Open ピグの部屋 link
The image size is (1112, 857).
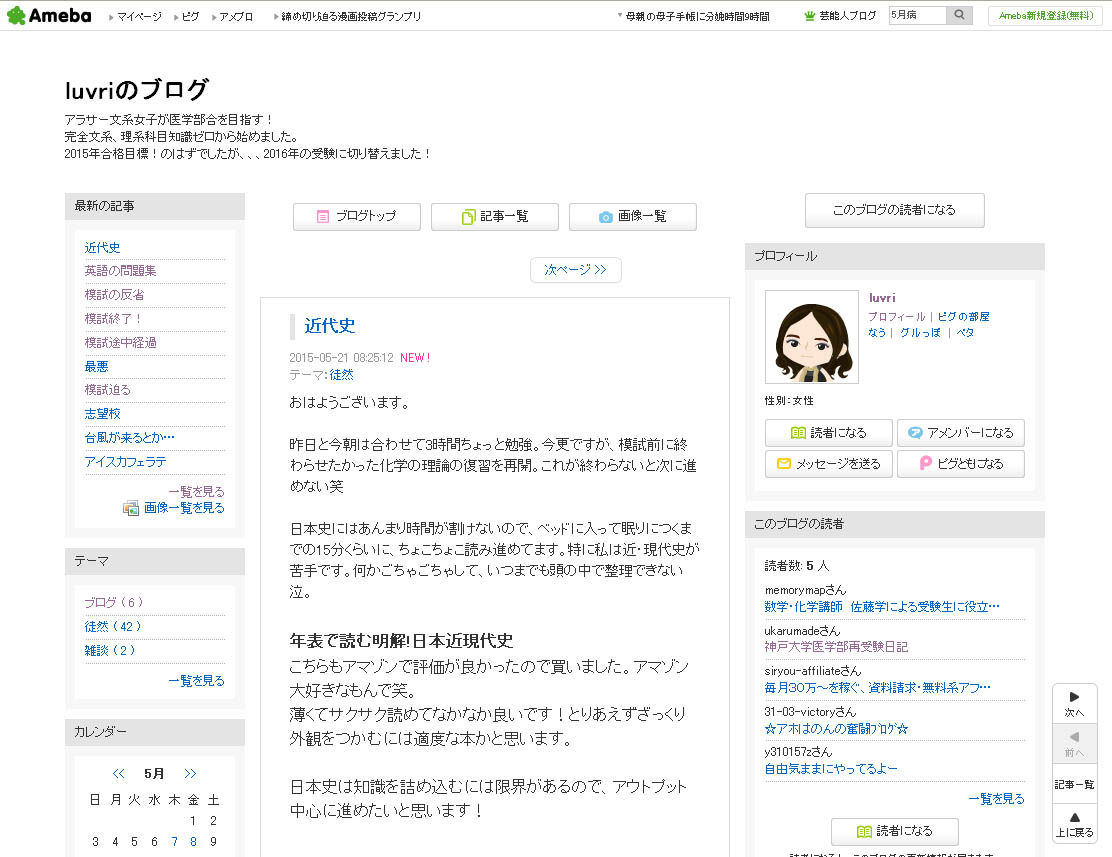pyautogui.click(x=964, y=317)
